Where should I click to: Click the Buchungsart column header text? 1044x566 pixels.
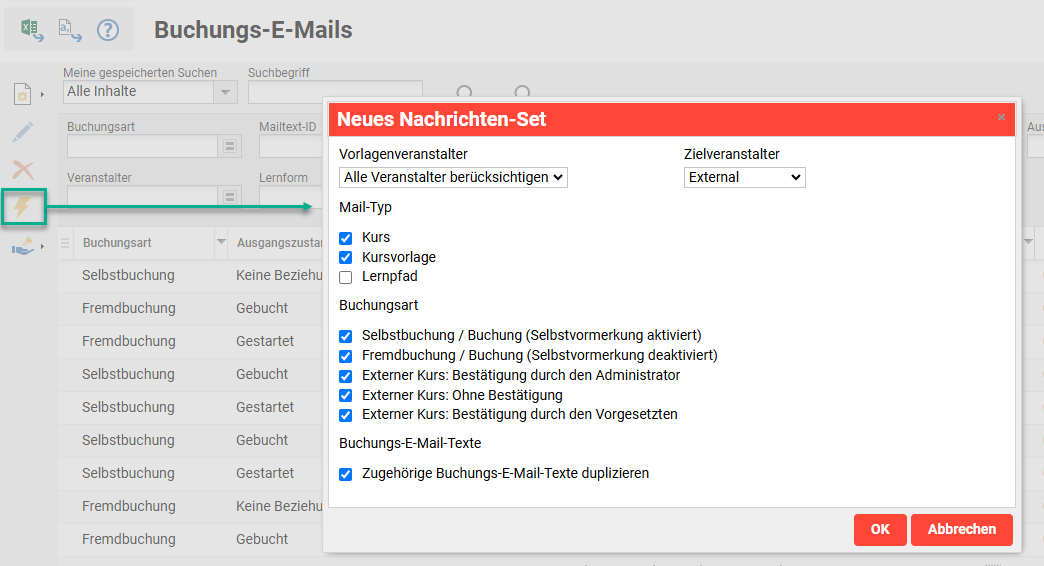pyautogui.click(x=117, y=243)
